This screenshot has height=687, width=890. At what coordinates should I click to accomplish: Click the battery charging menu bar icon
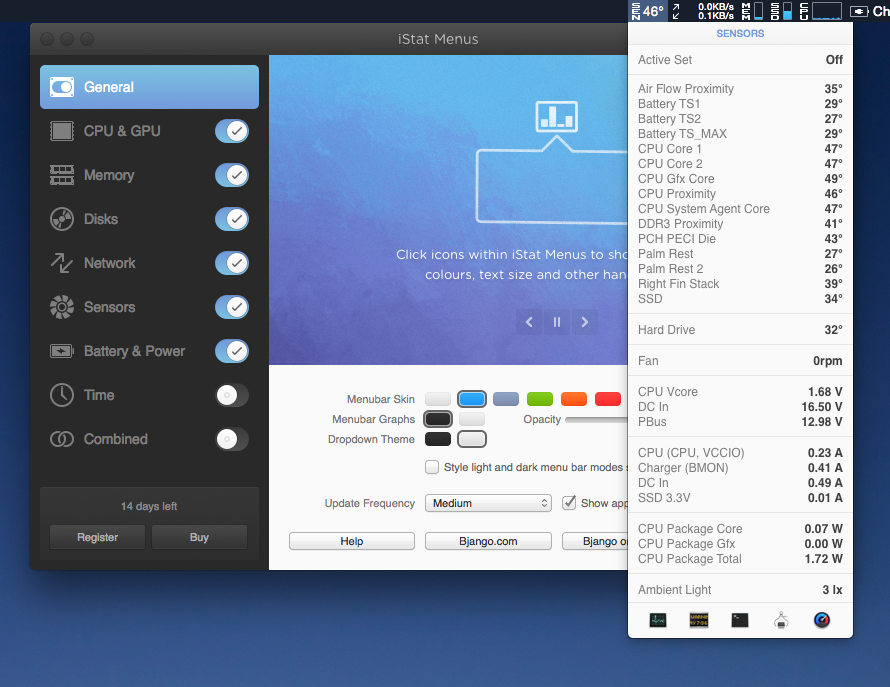pos(859,11)
